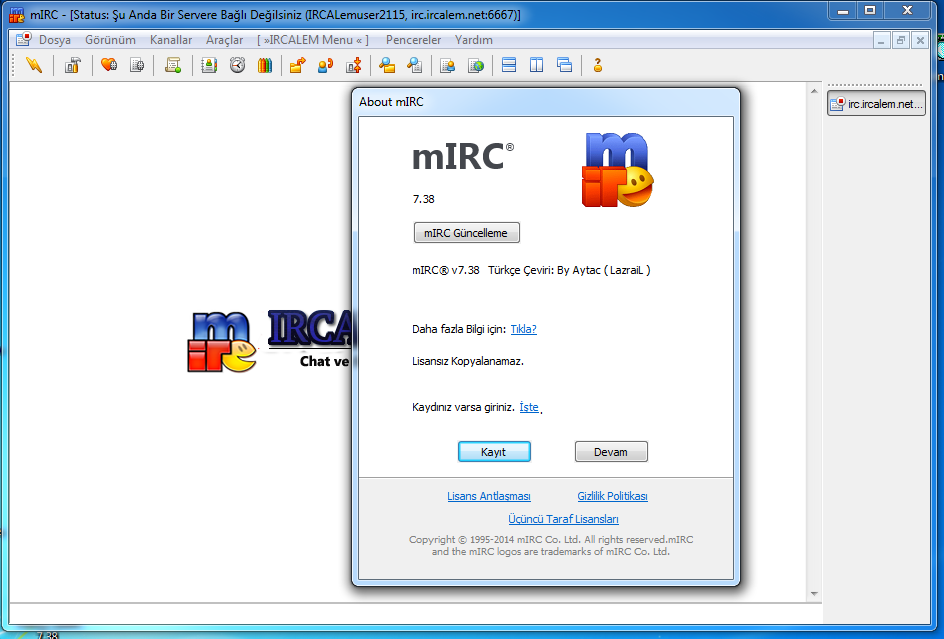This screenshot has width=944, height=639.
Task: Click the Timer alarm clock icon
Action: 237,65
